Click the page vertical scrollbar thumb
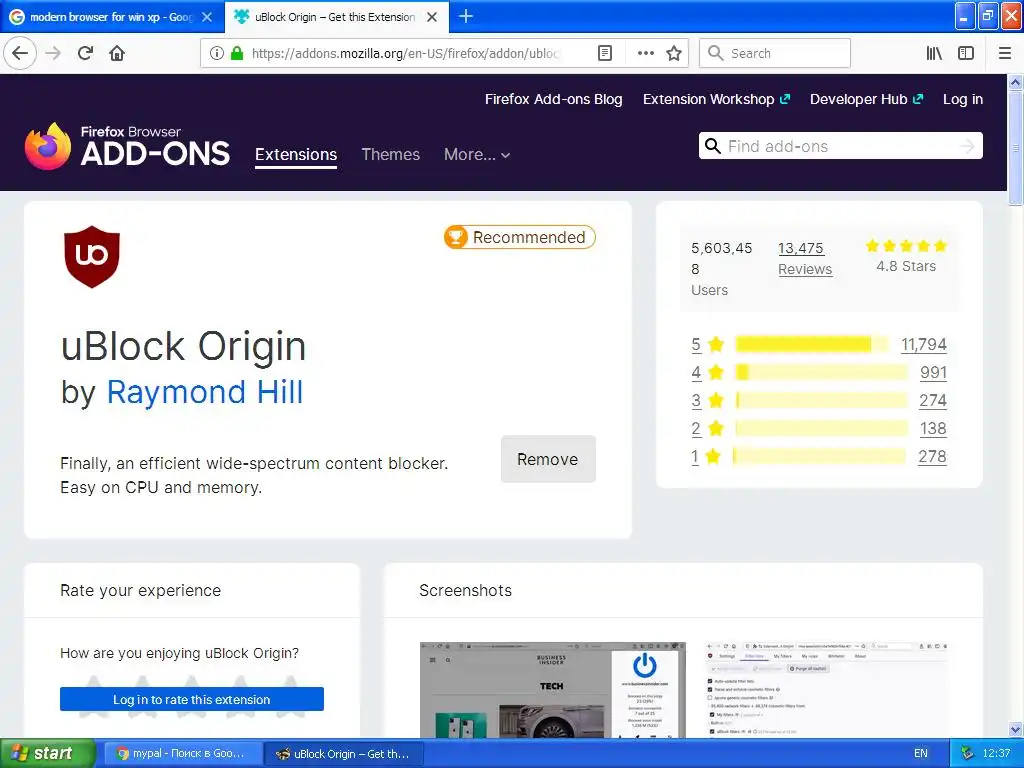The image size is (1024, 768). pos(1015,148)
